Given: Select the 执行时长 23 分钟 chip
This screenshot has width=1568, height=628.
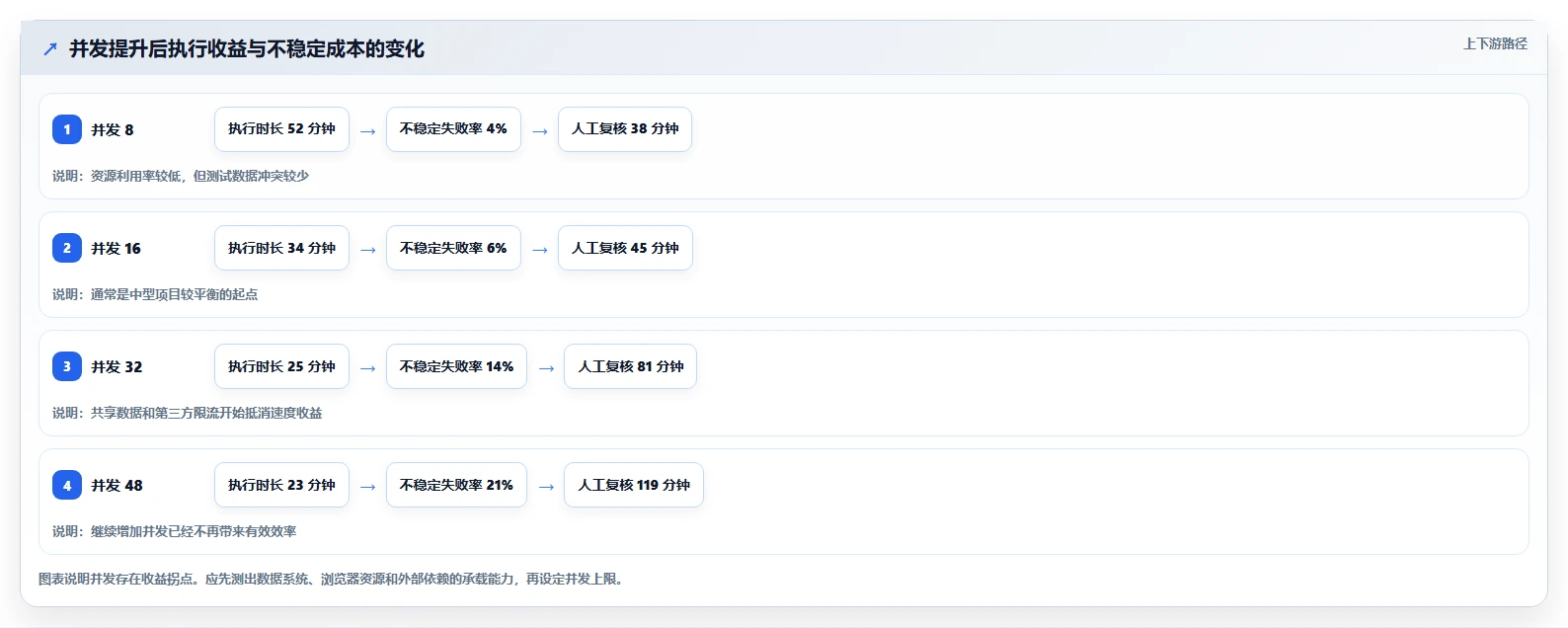Looking at the screenshot, I should pos(281,485).
